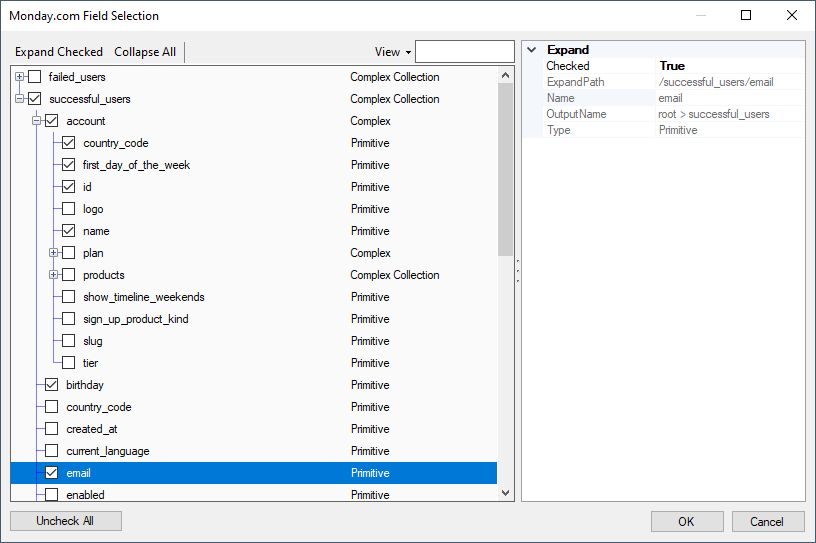Image resolution: width=816 pixels, height=543 pixels.
Task: Select the Checked property row
Action: point(674,66)
